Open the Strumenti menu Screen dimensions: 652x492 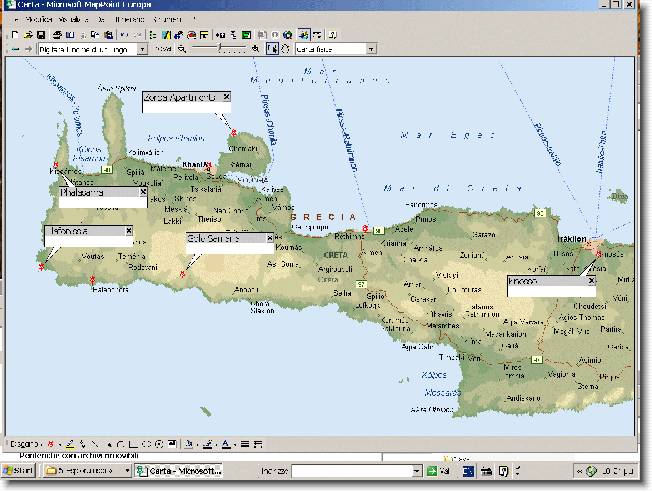[x=167, y=20]
